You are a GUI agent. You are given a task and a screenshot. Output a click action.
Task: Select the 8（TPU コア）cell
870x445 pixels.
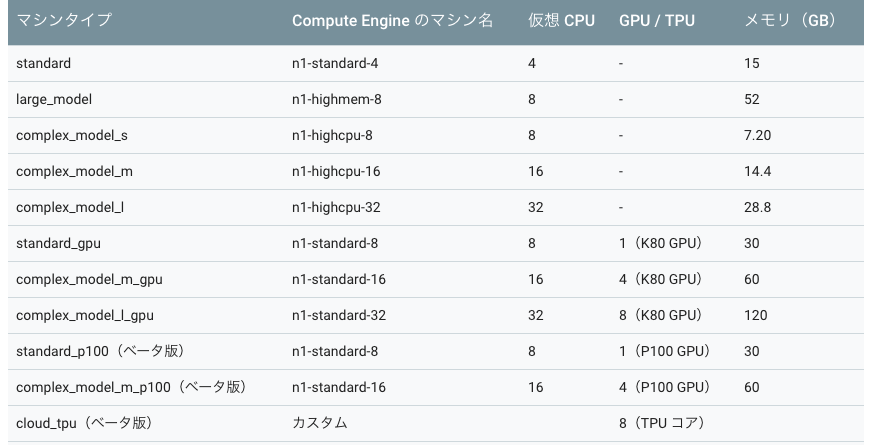click(x=662, y=423)
